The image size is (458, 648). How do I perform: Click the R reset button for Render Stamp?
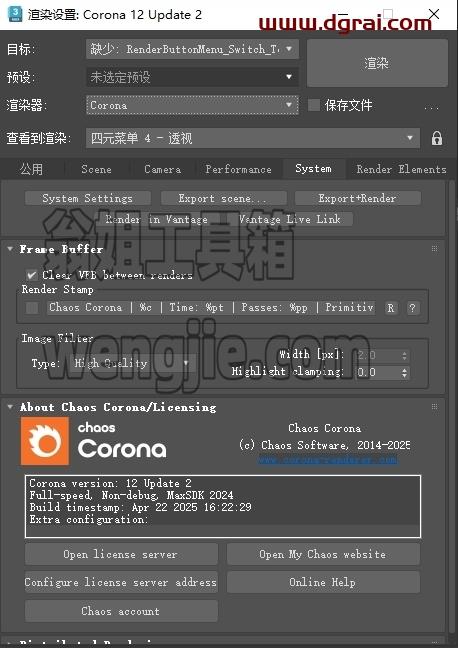pos(391,308)
